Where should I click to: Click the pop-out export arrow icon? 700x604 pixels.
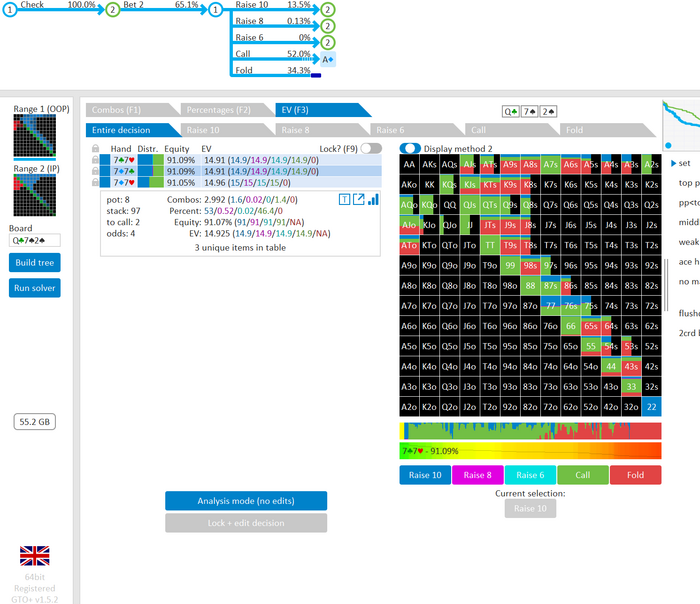pos(359,200)
